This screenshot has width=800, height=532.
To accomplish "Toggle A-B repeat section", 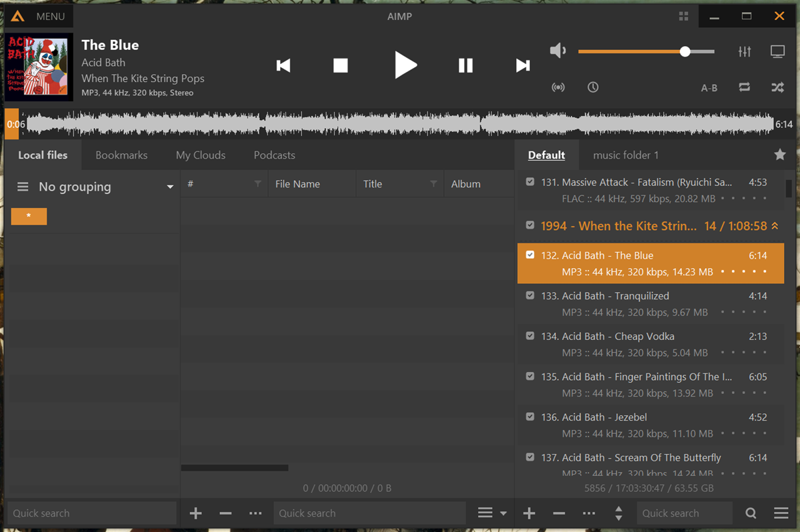I will (x=709, y=88).
